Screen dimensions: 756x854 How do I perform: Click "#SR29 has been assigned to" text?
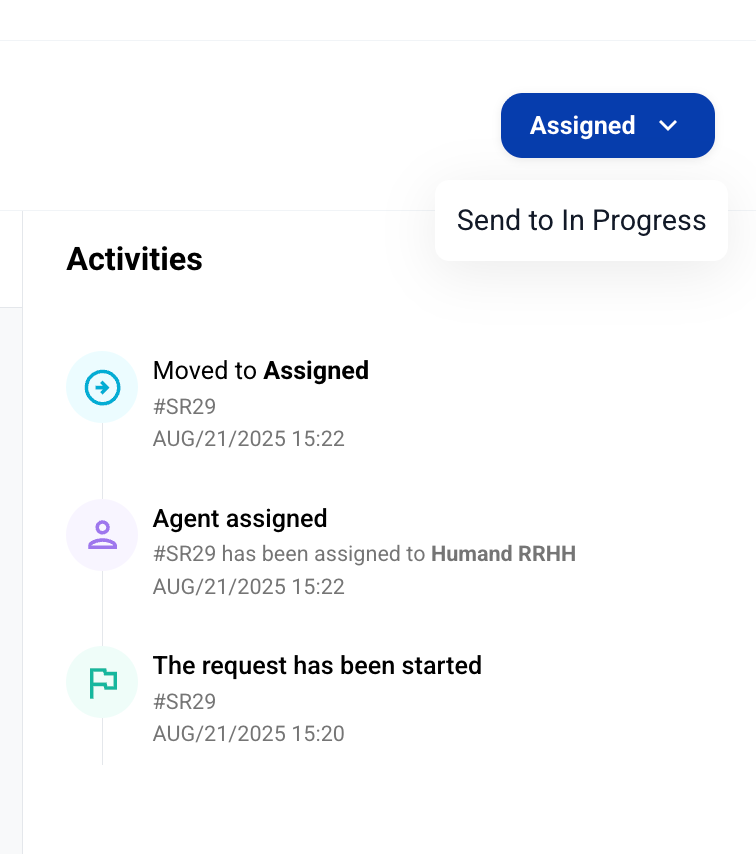[289, 554]
